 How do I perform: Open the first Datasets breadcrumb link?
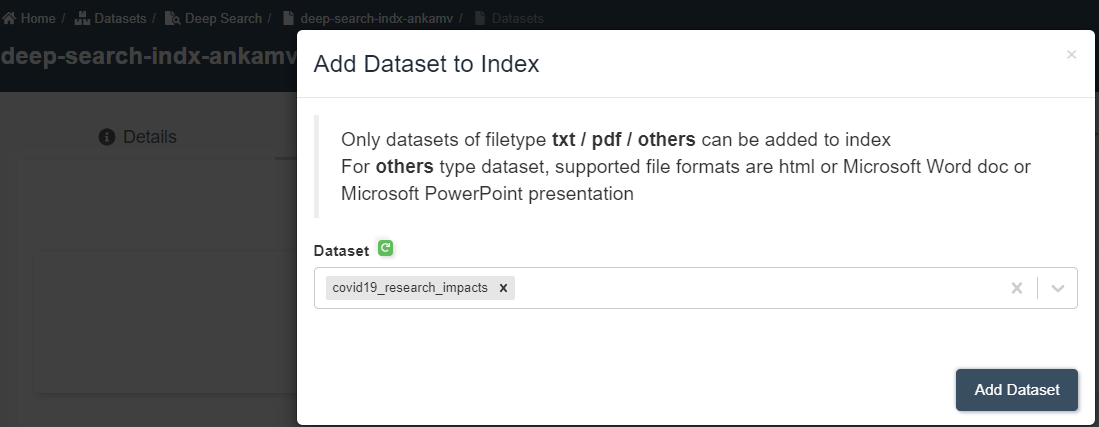(120, 18)
